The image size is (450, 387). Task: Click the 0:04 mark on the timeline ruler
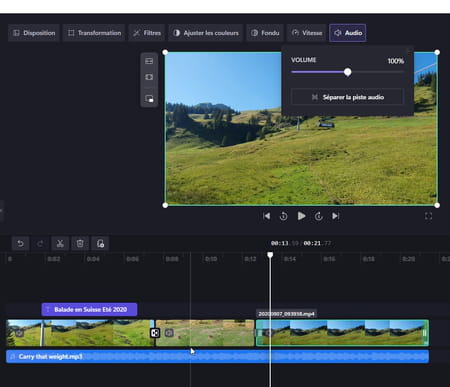tap(93, 259)
